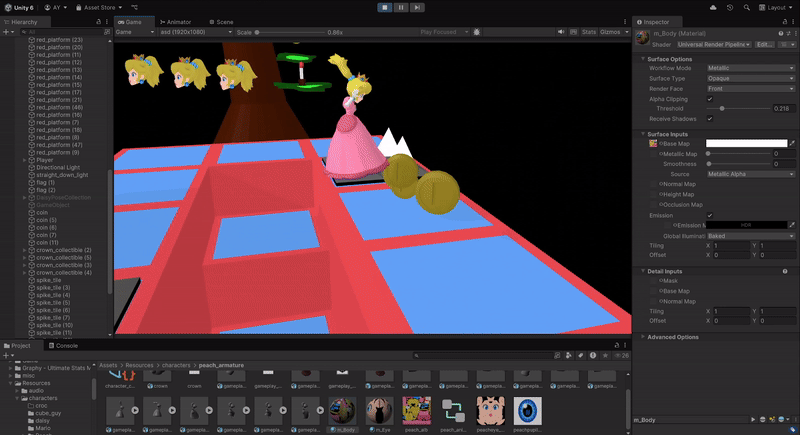Open the Play Focused dropdown
Image resolution: width=800 pixels, height=435 pixels.
coord(444,32)
